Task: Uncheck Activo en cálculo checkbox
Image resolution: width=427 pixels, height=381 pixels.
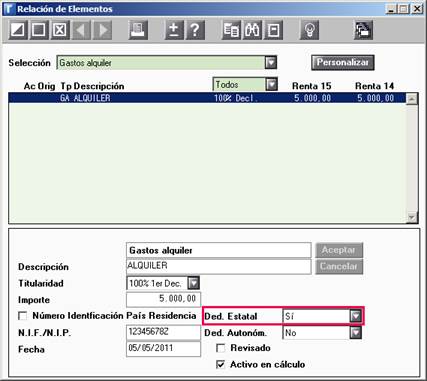Action: tap(221, 365)
